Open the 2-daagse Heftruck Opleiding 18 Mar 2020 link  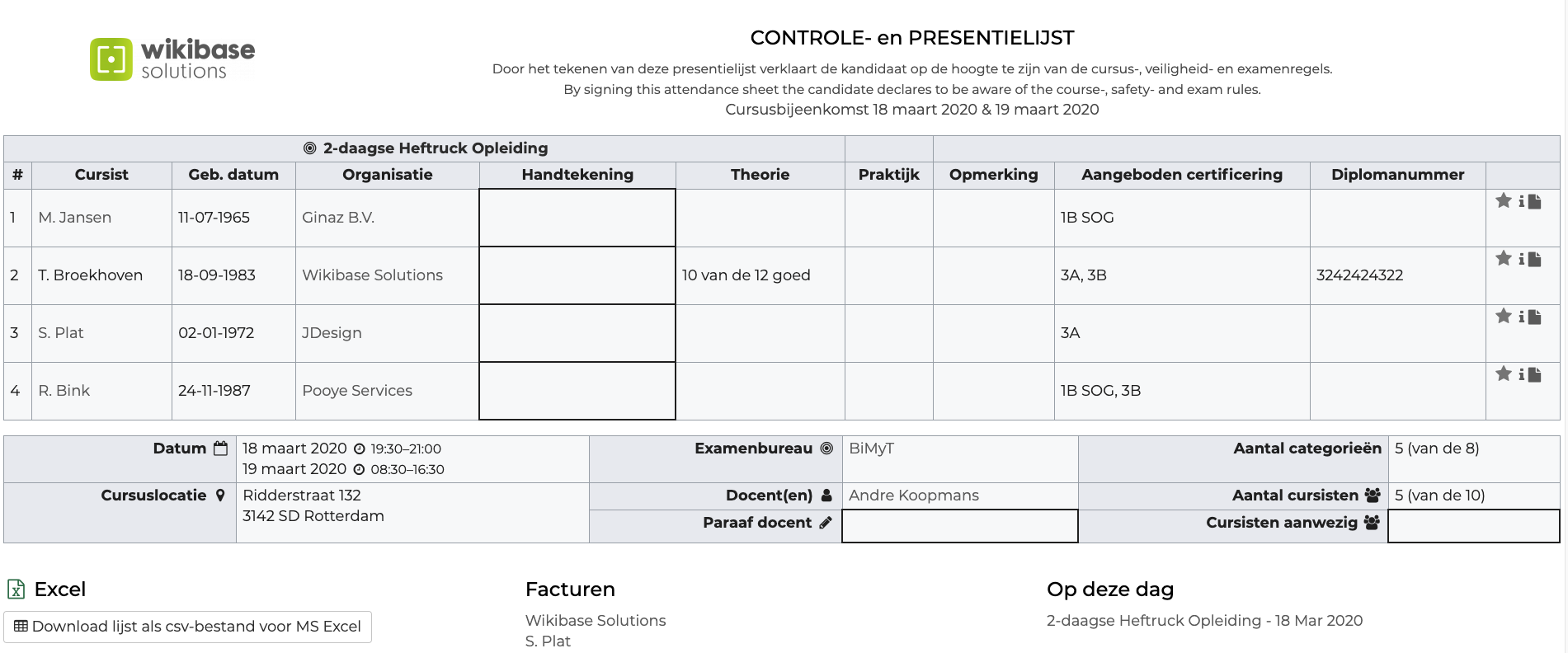point(1204,621)
